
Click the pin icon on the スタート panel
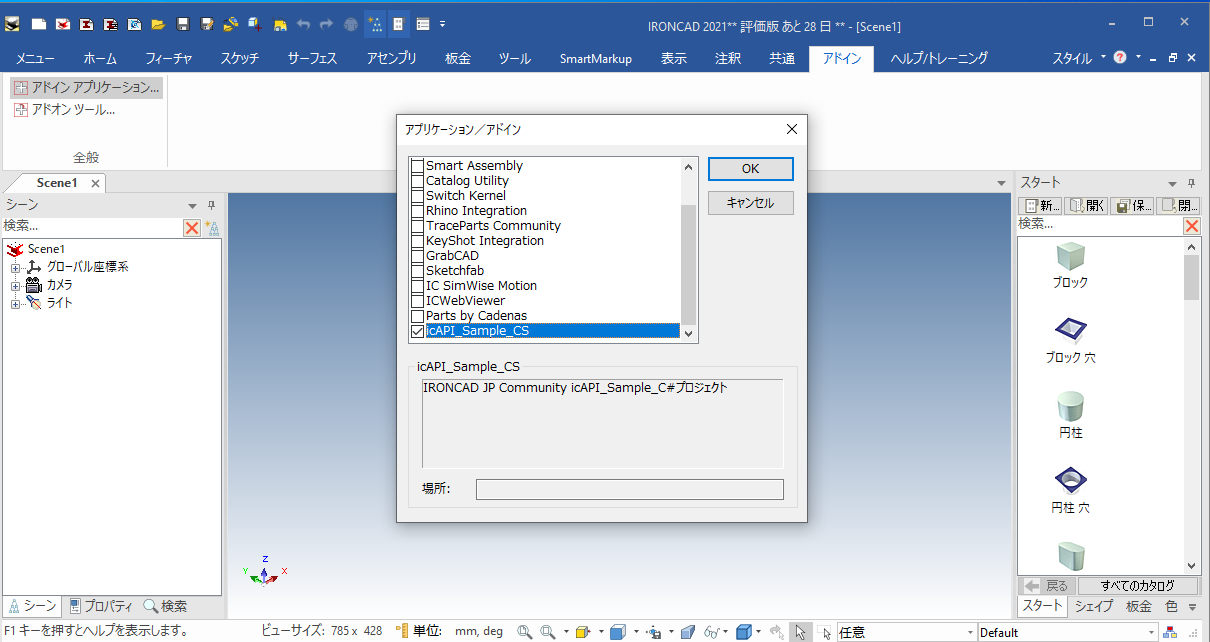(x=1191, y=183)
